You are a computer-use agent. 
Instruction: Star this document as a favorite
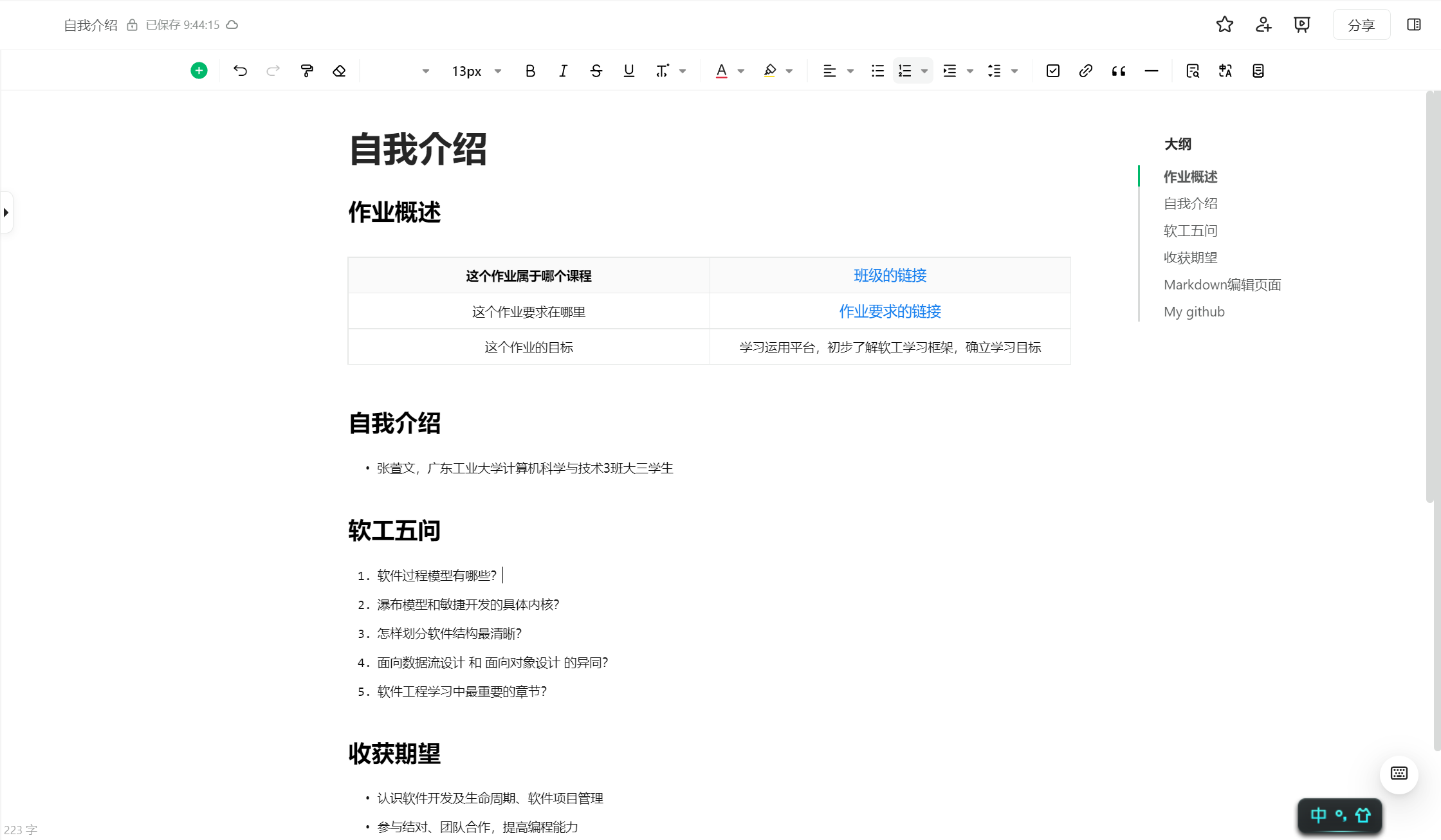pos(1225,24)
